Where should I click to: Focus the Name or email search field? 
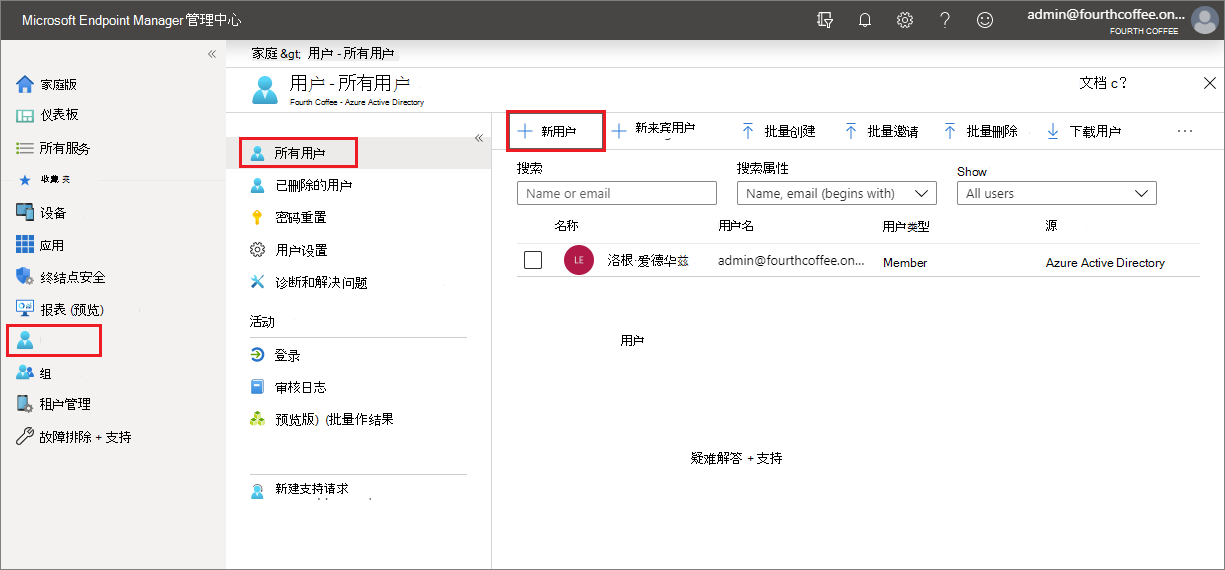coord(617,193)
